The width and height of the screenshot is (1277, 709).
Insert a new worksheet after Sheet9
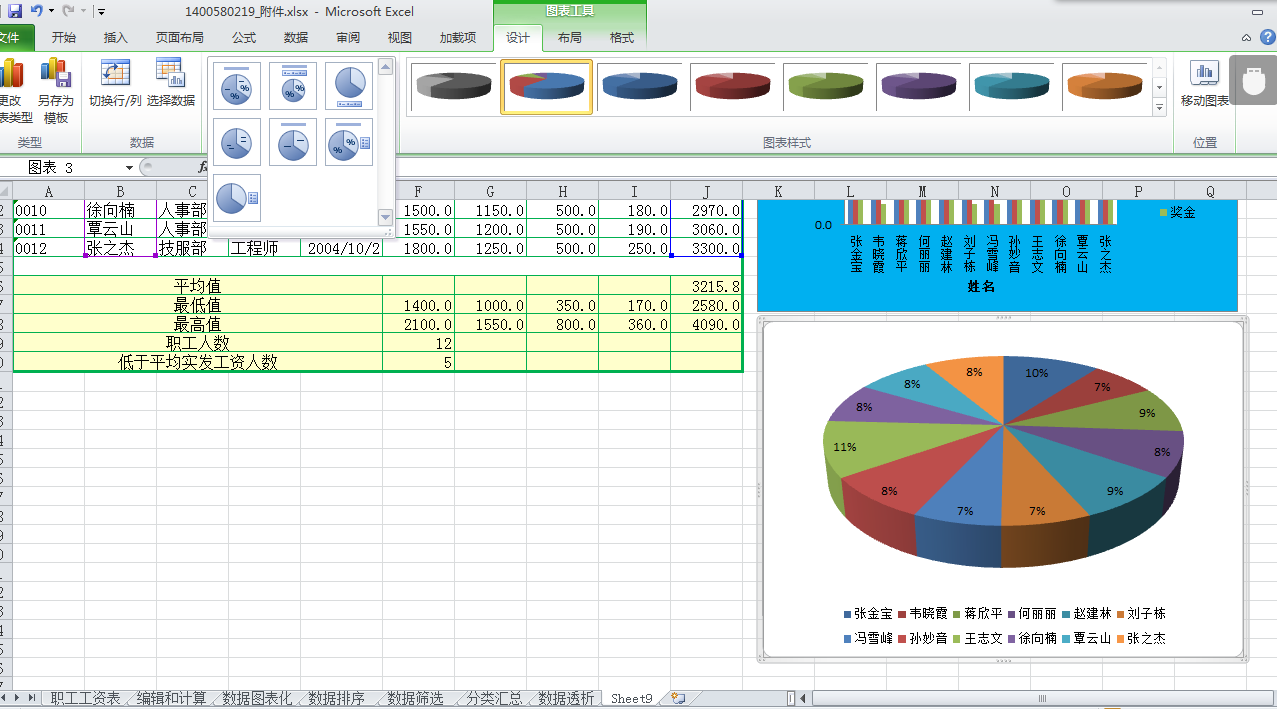tap(678, 698)
